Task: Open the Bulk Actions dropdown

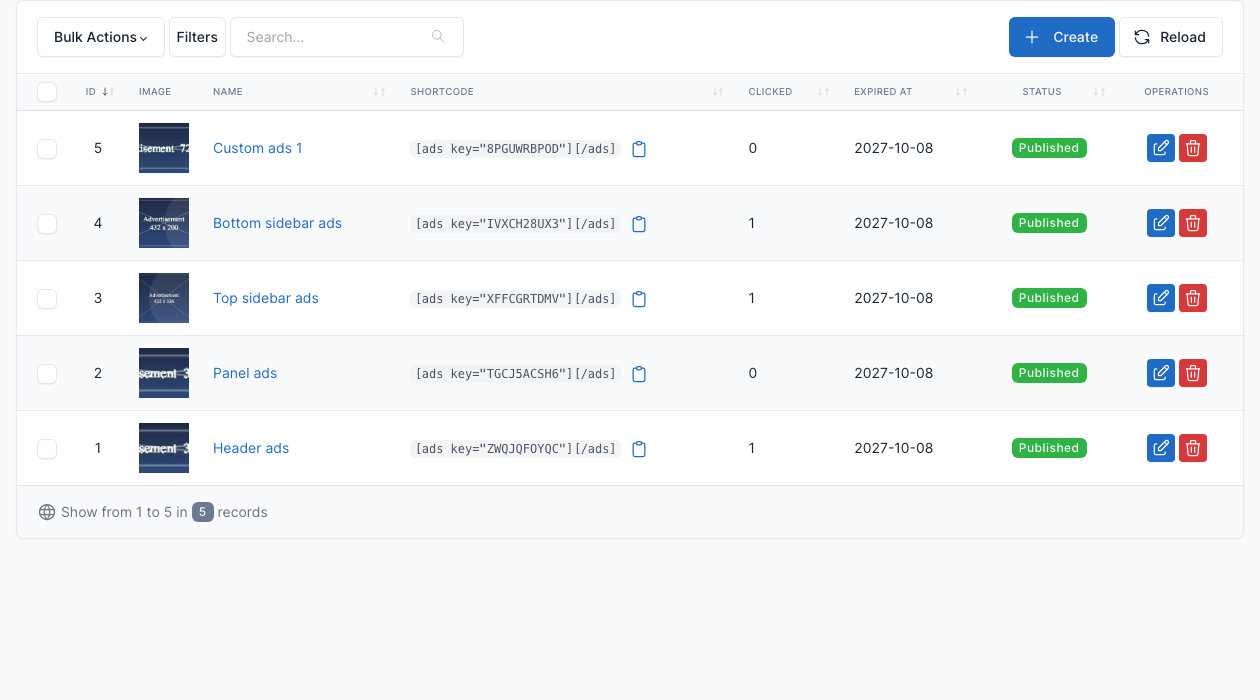Action: 101,37
